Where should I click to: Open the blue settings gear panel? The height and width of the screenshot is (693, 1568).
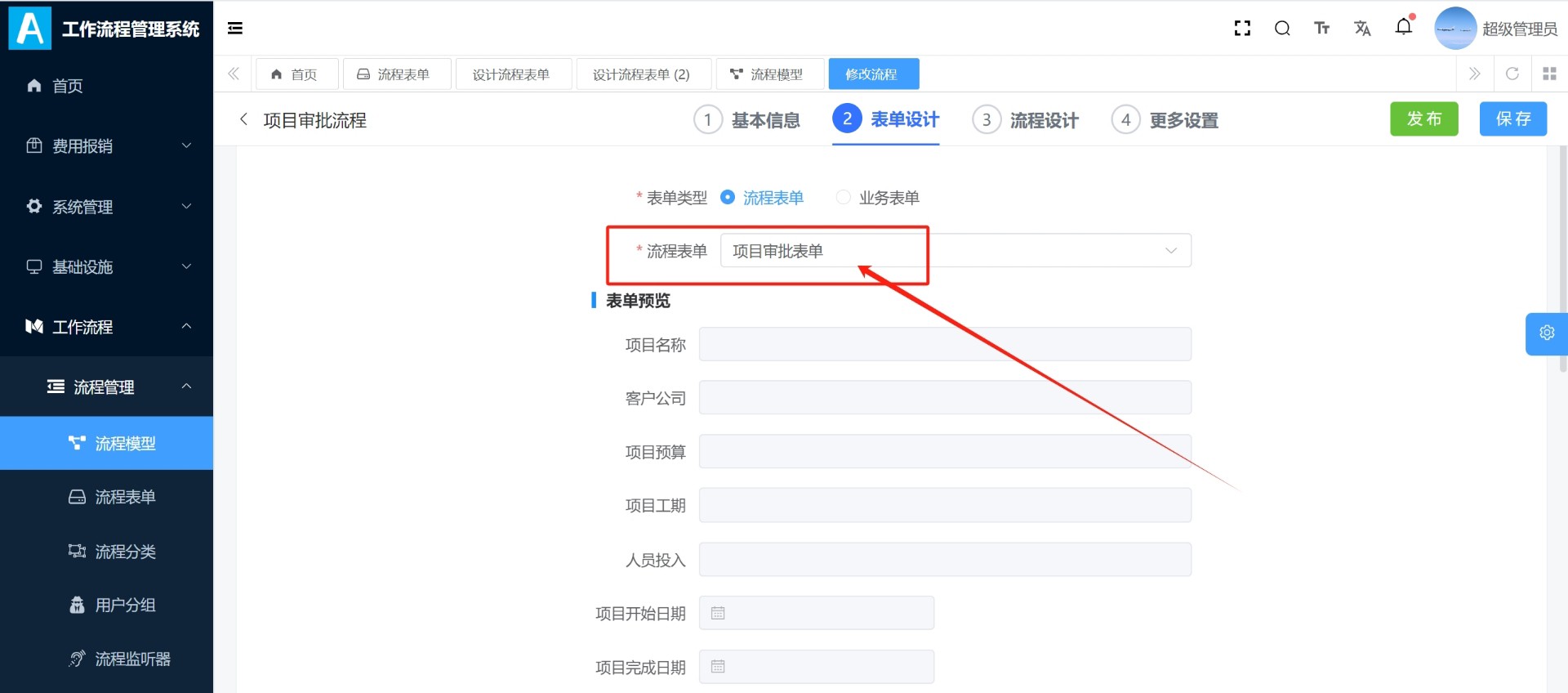tap(1547, 333)
